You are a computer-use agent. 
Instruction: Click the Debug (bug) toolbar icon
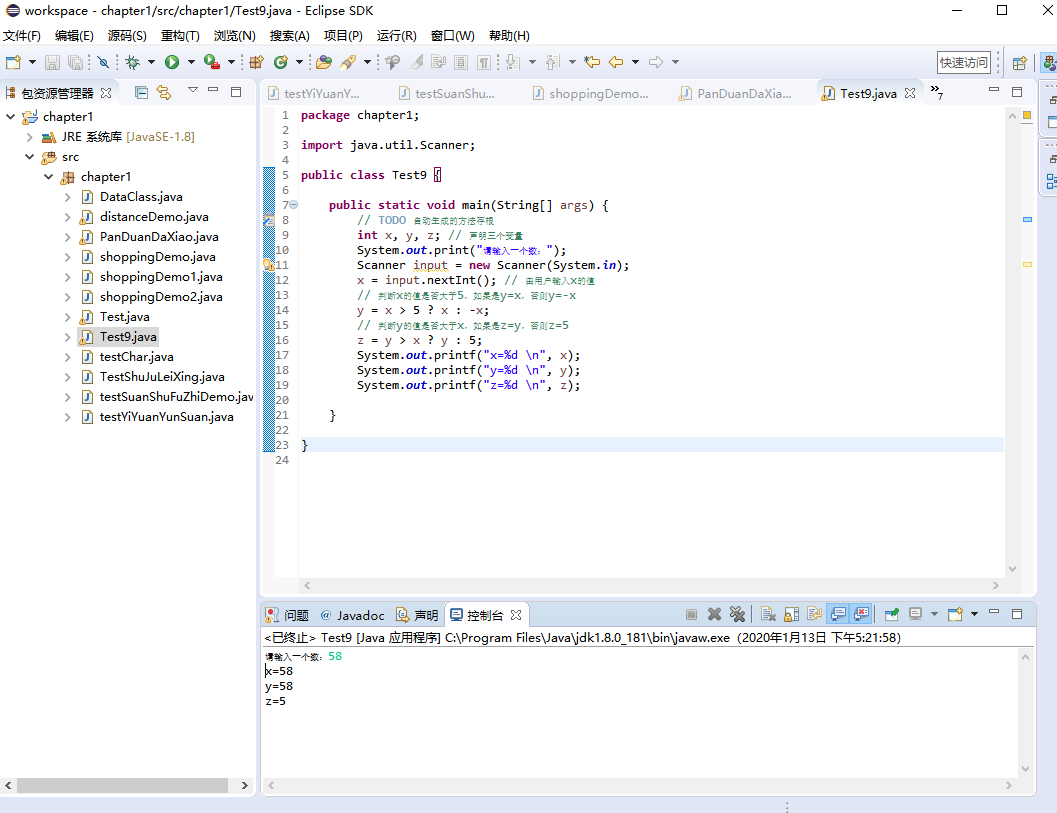[132, 62]
